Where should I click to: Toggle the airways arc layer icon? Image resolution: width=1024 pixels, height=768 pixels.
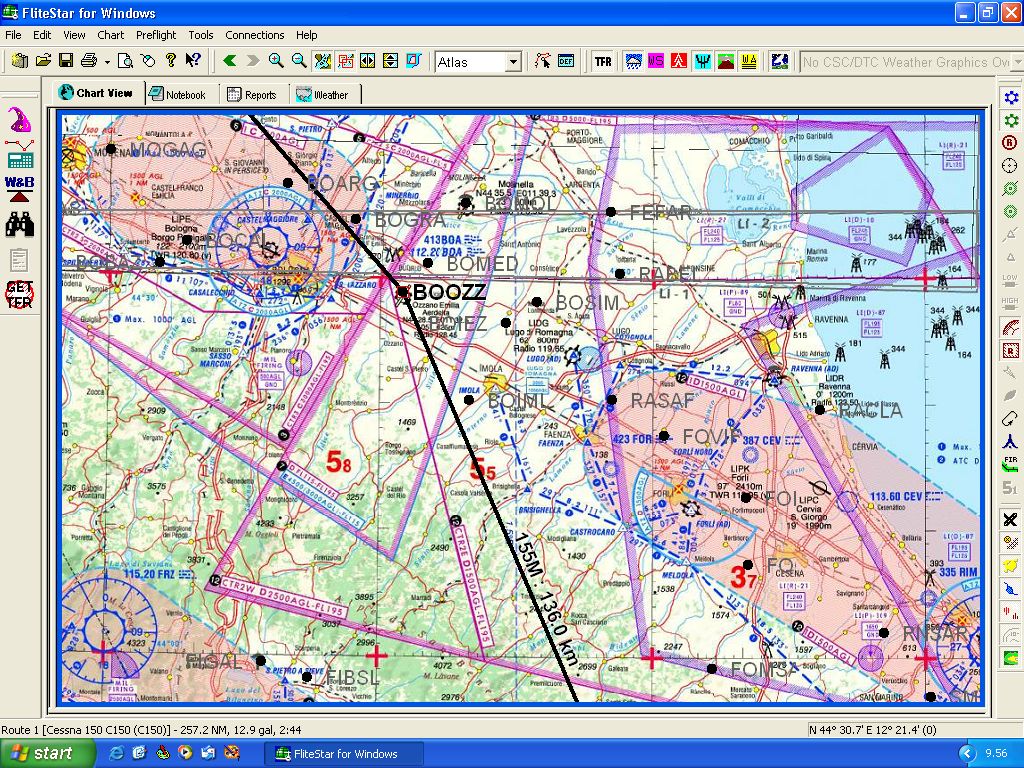(x=1010, y=327)
